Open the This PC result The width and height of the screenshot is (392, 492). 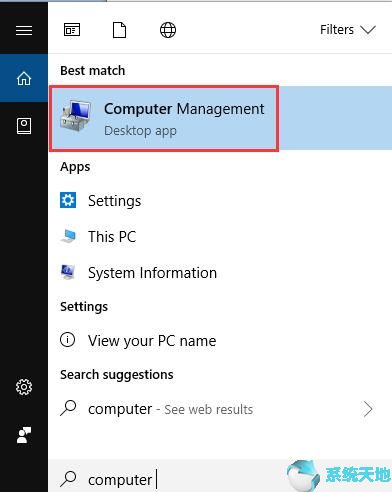220,237
